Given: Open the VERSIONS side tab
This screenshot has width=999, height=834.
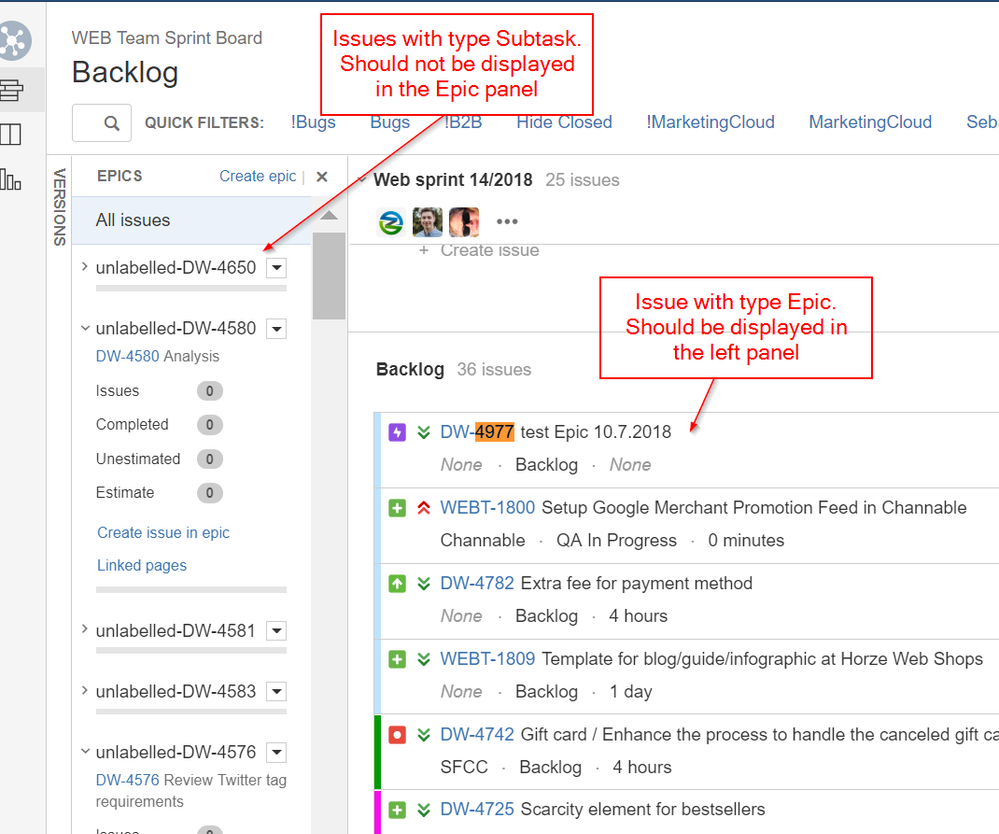Looking at the screenshot, I should click(x=59, y=207).
